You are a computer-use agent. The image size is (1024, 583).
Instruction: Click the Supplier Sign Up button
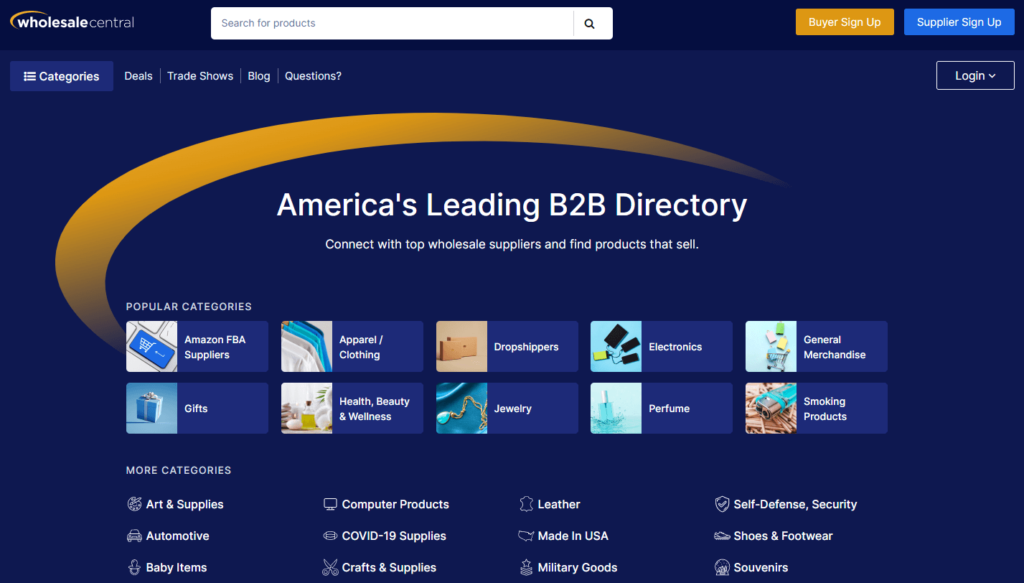point(959,22)
